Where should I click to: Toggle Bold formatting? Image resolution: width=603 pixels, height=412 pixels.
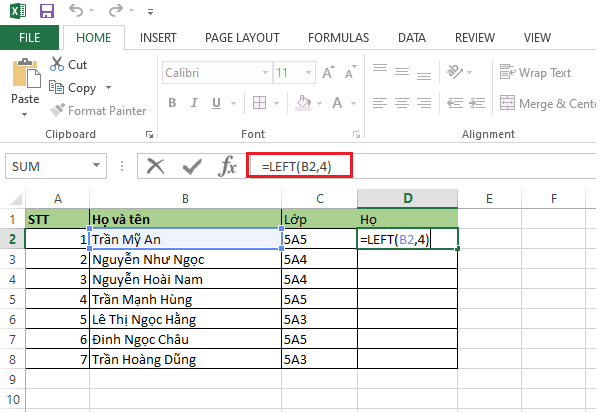click(x=172, y=103)
